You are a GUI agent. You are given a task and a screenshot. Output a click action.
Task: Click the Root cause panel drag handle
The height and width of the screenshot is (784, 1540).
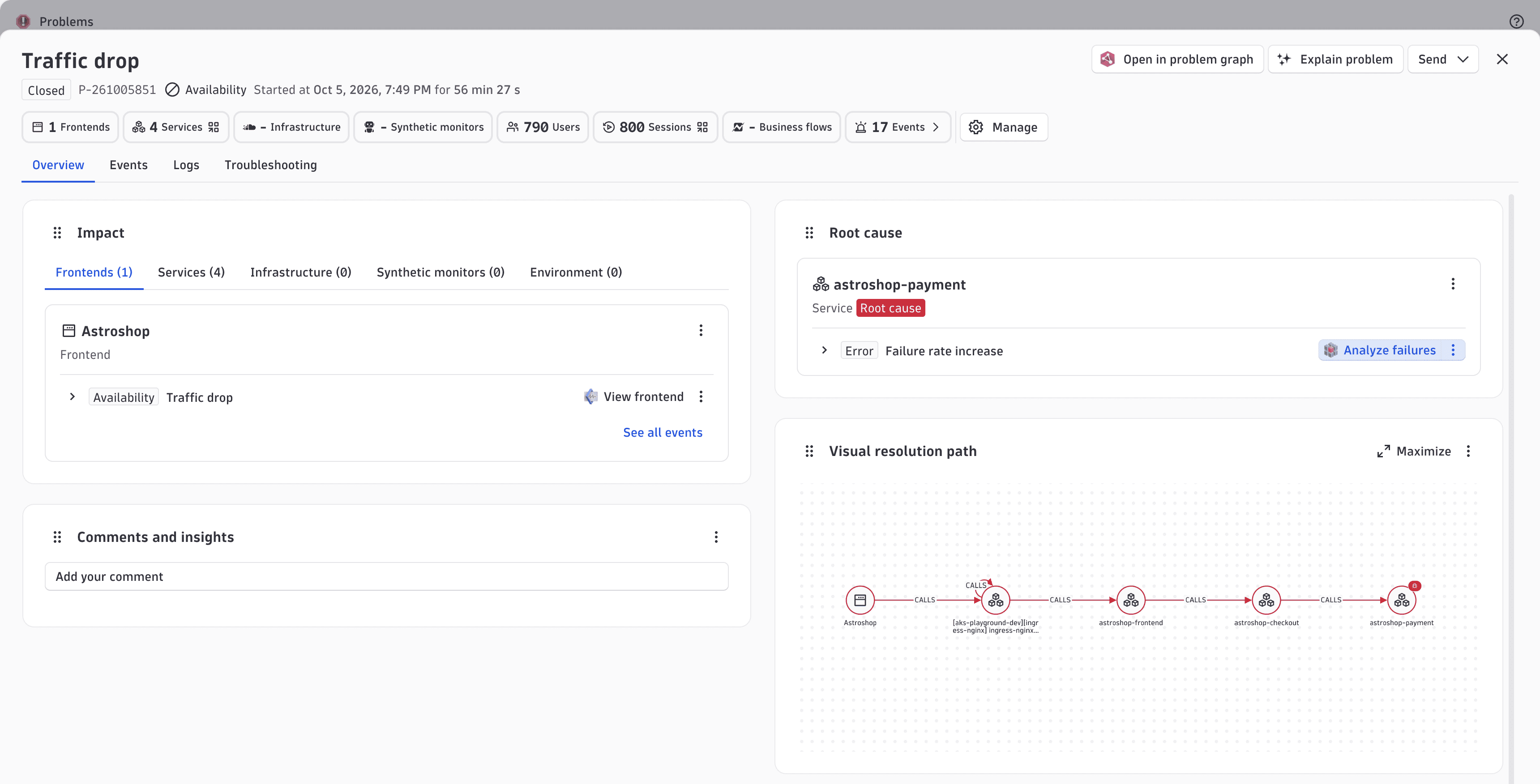(x=809, y=232)
